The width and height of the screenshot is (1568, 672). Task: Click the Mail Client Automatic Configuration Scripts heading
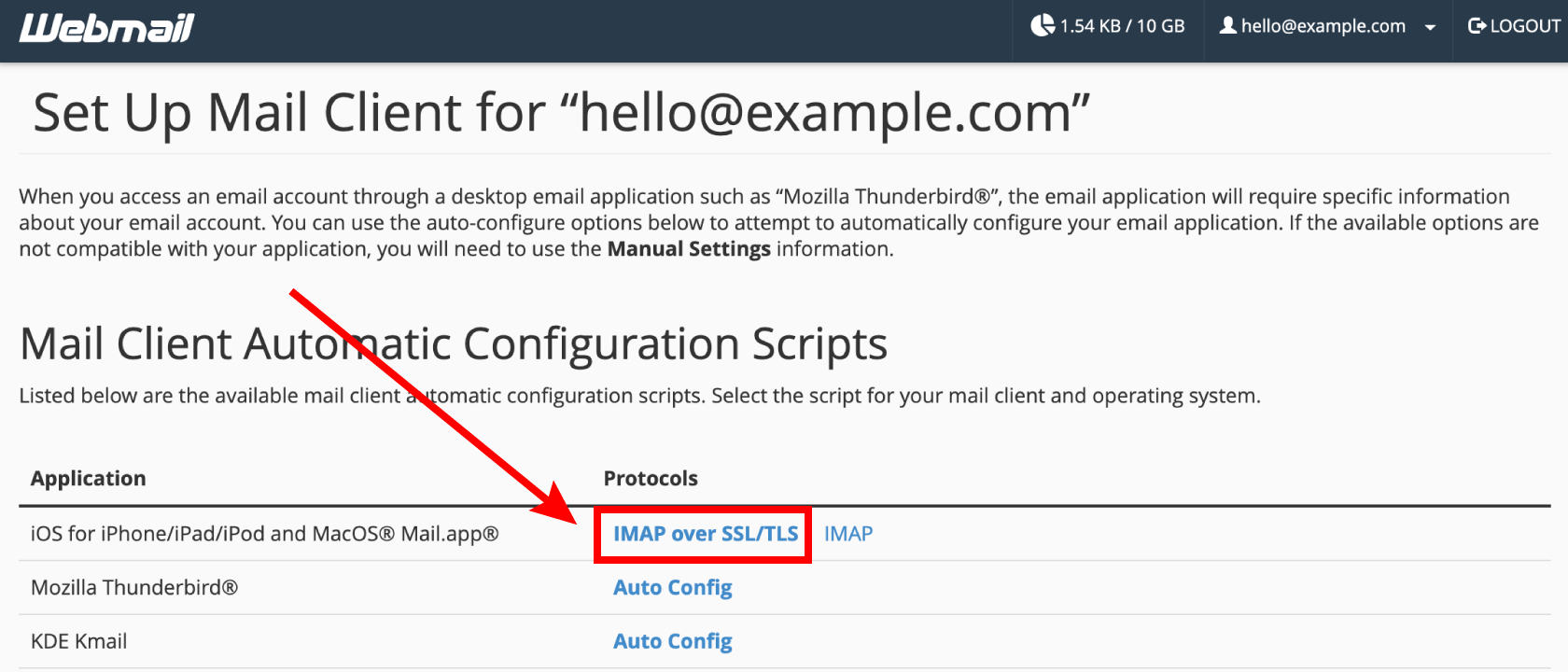[x=454, y=343]
